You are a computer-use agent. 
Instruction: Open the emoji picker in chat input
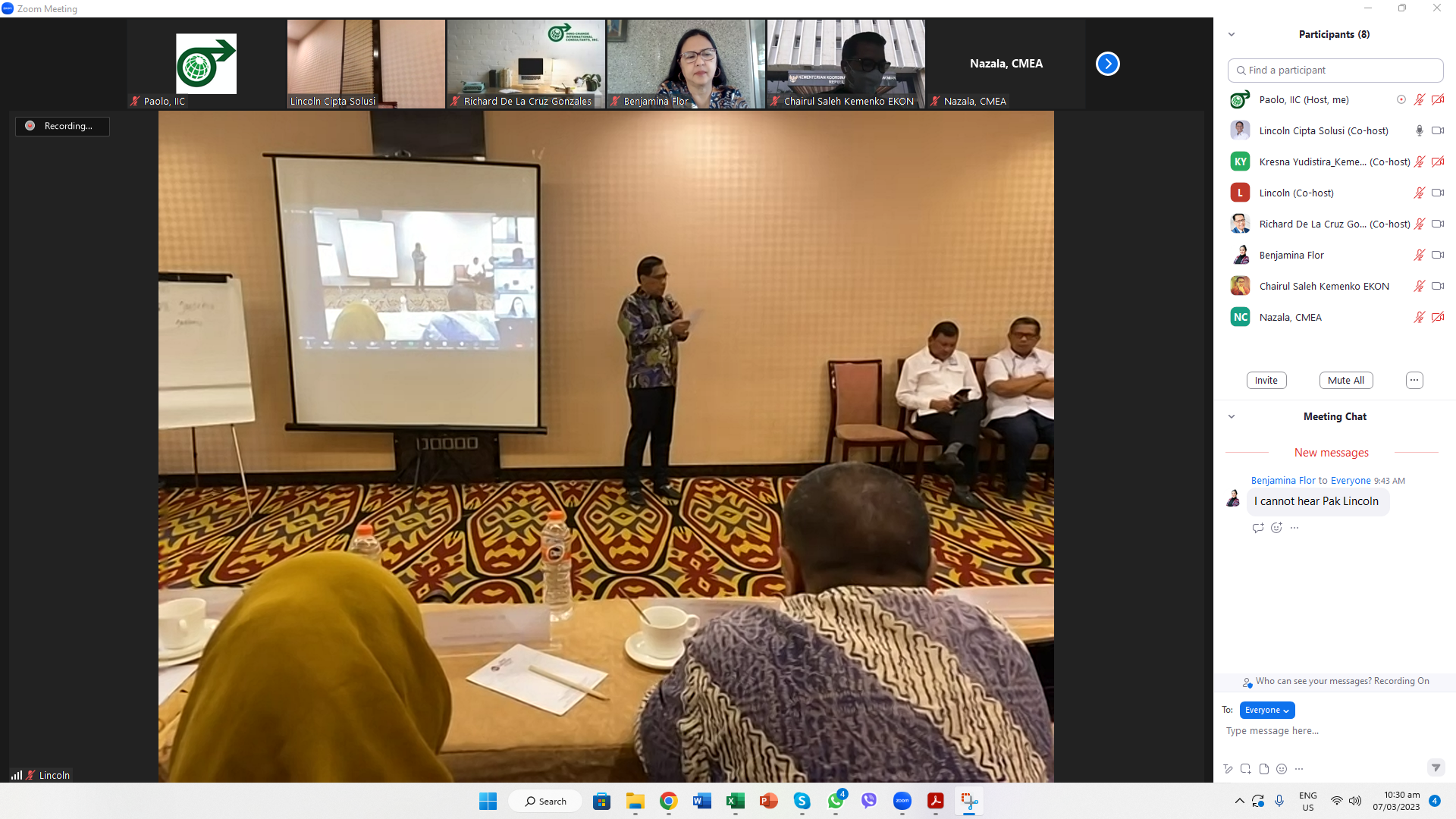[x=1282, y=769]
